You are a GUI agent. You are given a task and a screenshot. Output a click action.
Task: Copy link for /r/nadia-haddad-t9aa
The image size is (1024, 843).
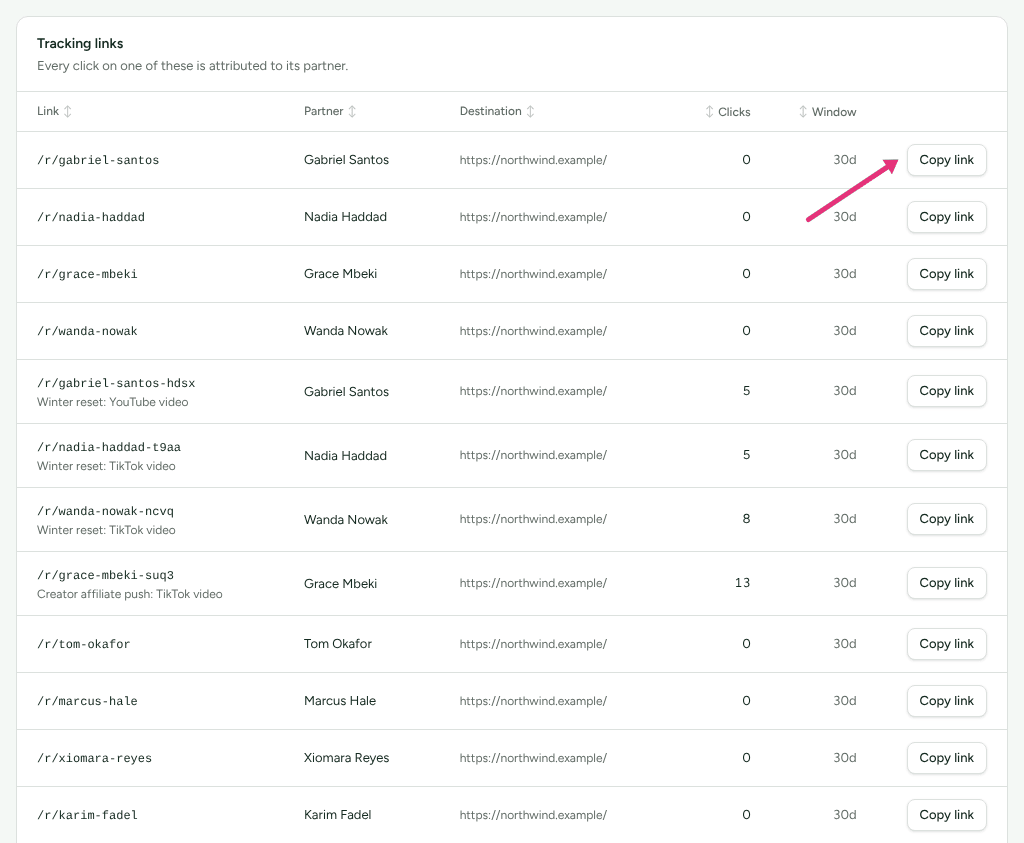tap(946, 455)
